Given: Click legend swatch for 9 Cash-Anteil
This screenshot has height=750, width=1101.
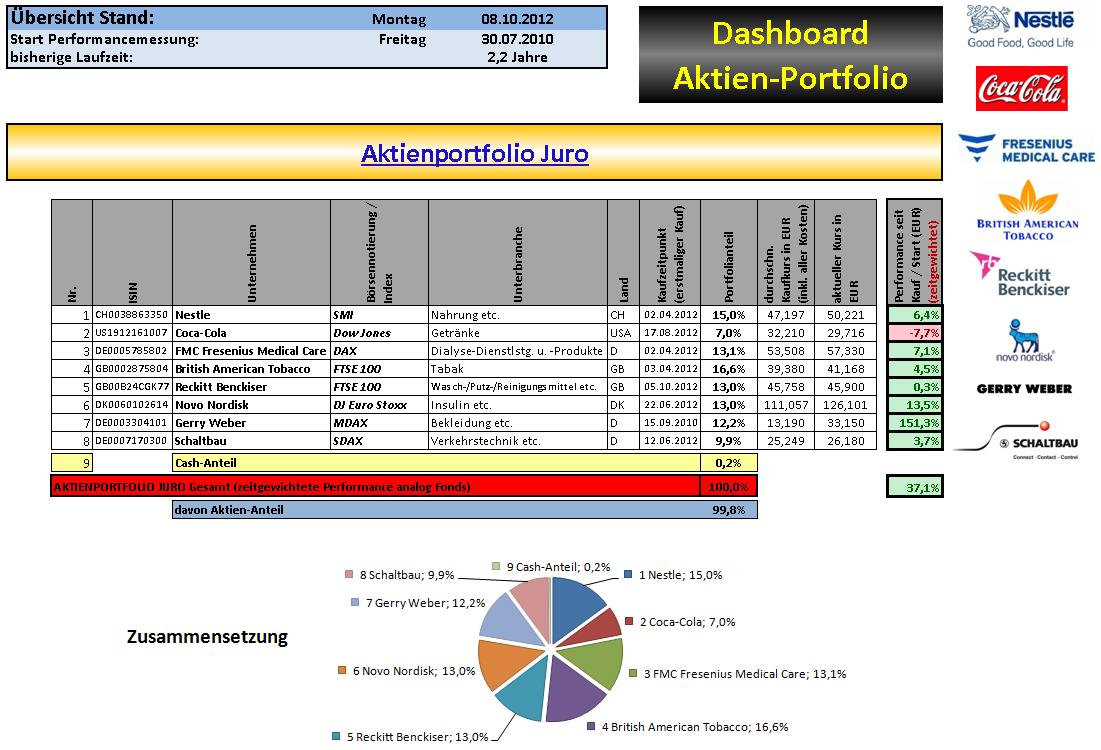Looking at the screenshot, I should point(496,566).
